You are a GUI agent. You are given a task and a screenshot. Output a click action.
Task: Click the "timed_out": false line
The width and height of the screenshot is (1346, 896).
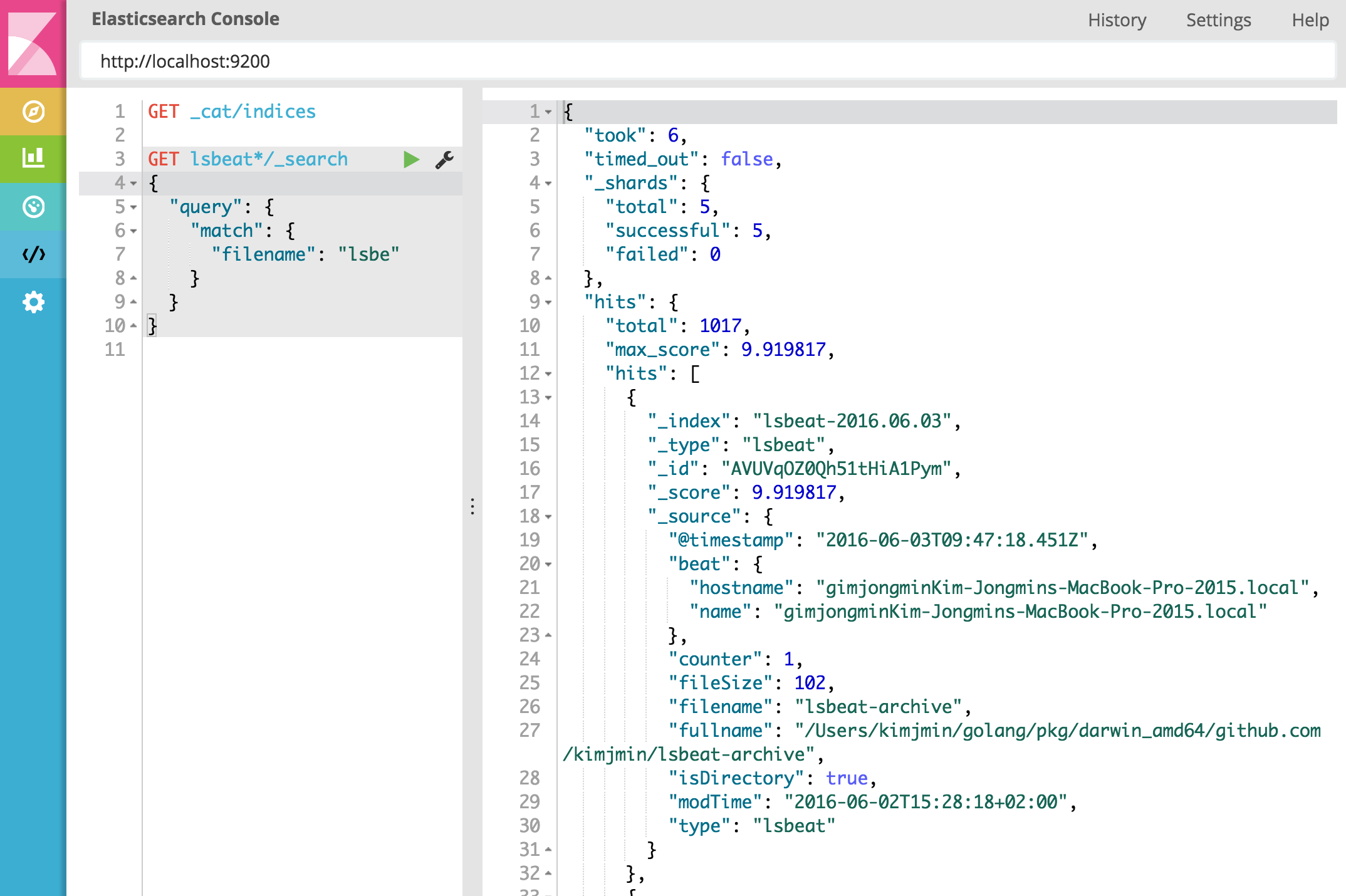point(682,159)
